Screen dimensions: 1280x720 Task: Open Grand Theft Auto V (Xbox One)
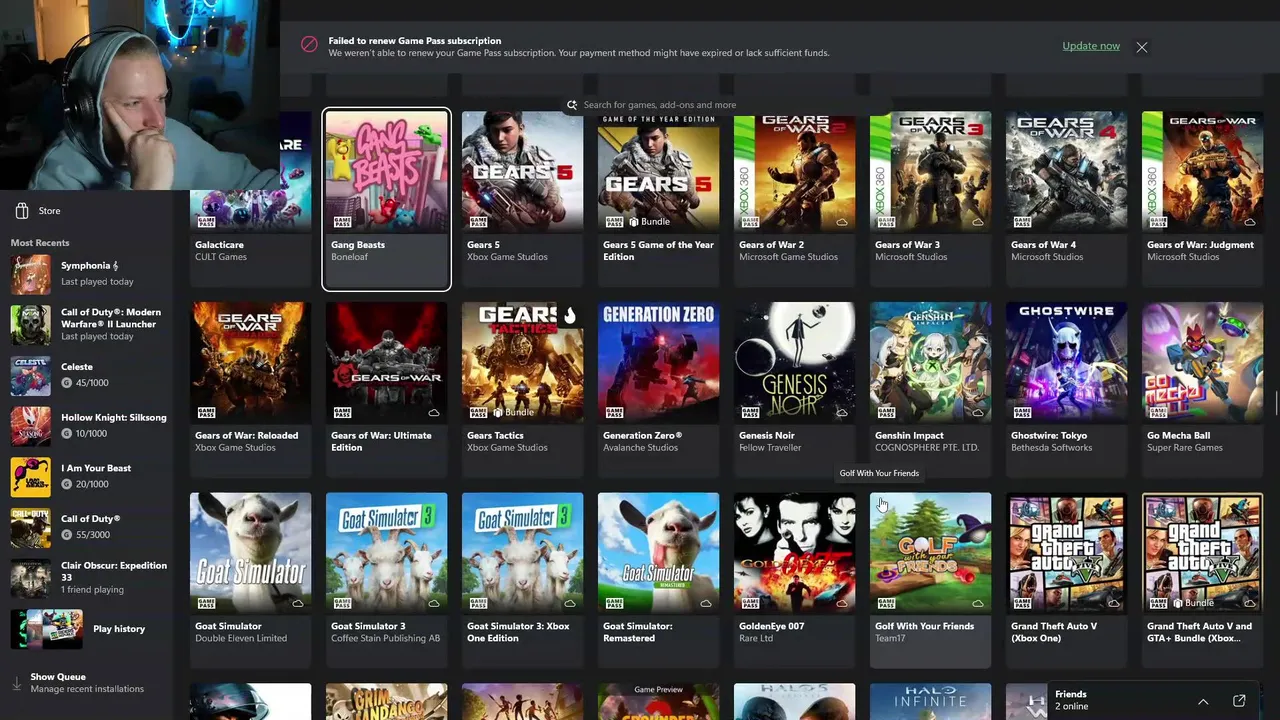coord(1066,580)
